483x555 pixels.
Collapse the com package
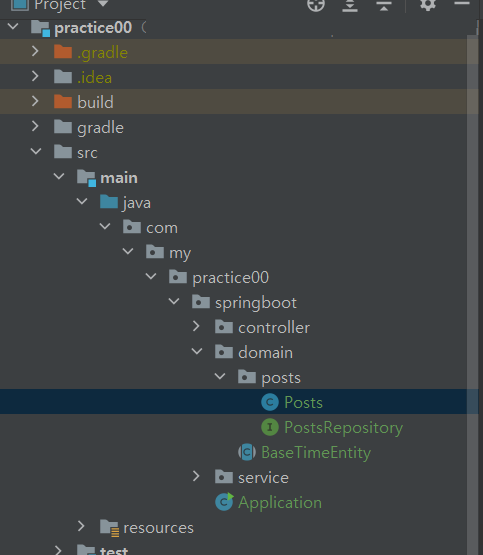[105, 226]
